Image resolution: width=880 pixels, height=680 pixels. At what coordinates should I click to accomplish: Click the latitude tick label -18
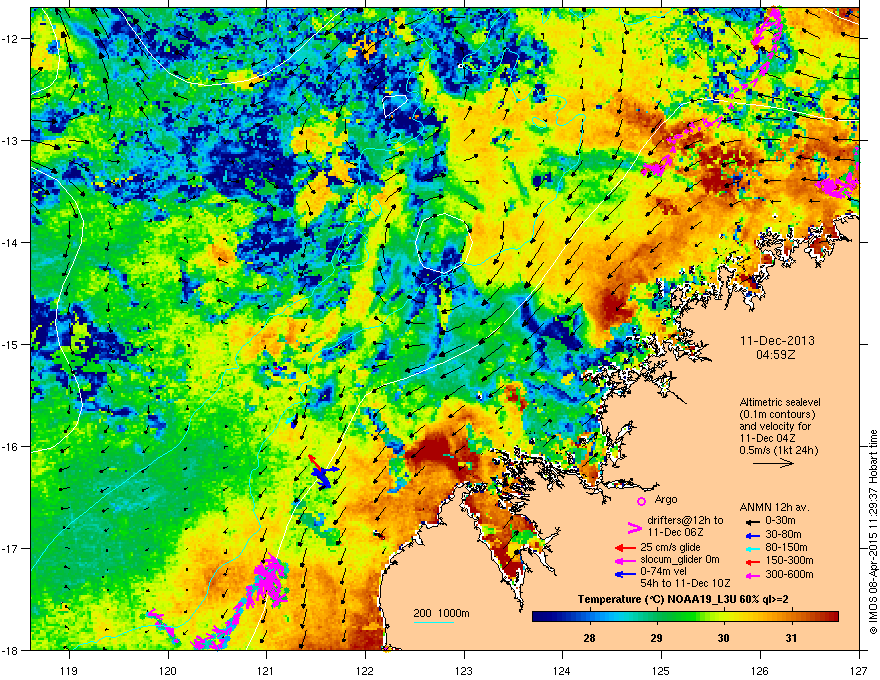(11, 650)
